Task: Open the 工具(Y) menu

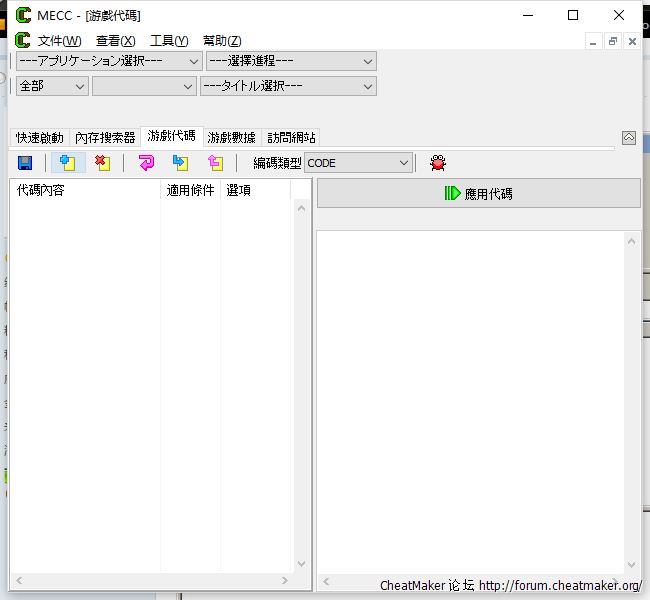Action: [168, 41]
